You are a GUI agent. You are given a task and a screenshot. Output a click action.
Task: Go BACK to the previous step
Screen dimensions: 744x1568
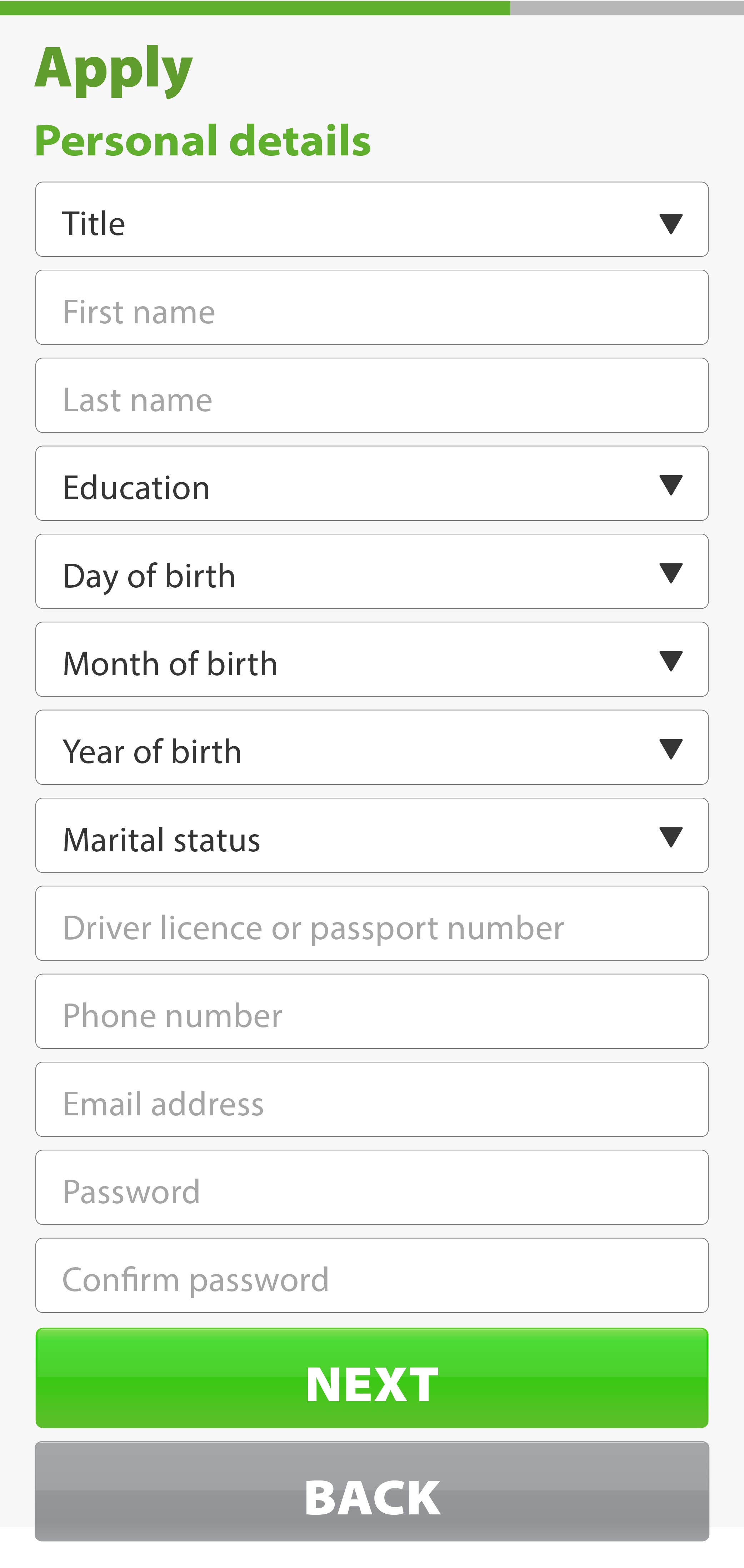372,1491
